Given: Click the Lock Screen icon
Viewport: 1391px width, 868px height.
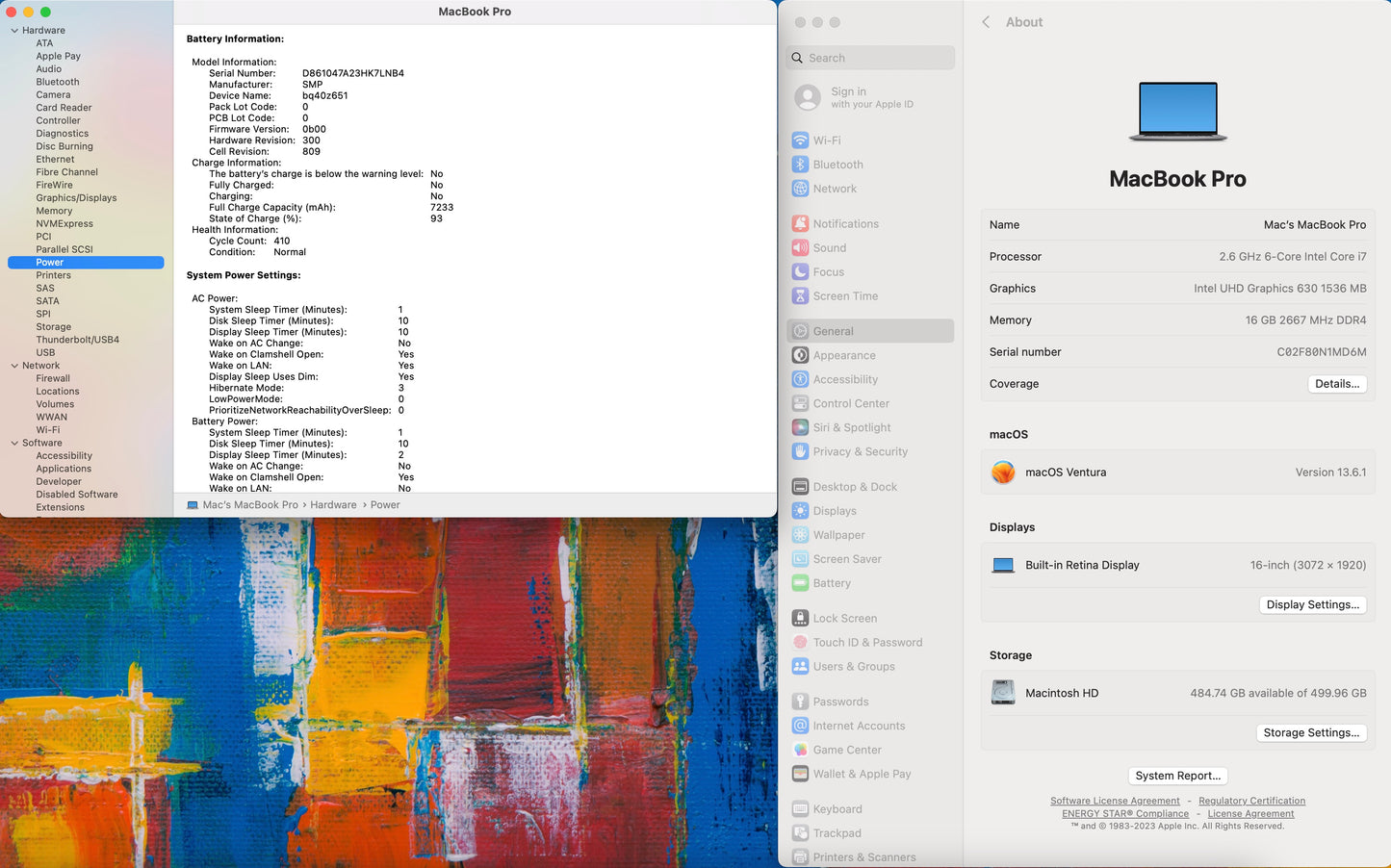Looking at the screenshot, I should point(800,618).
